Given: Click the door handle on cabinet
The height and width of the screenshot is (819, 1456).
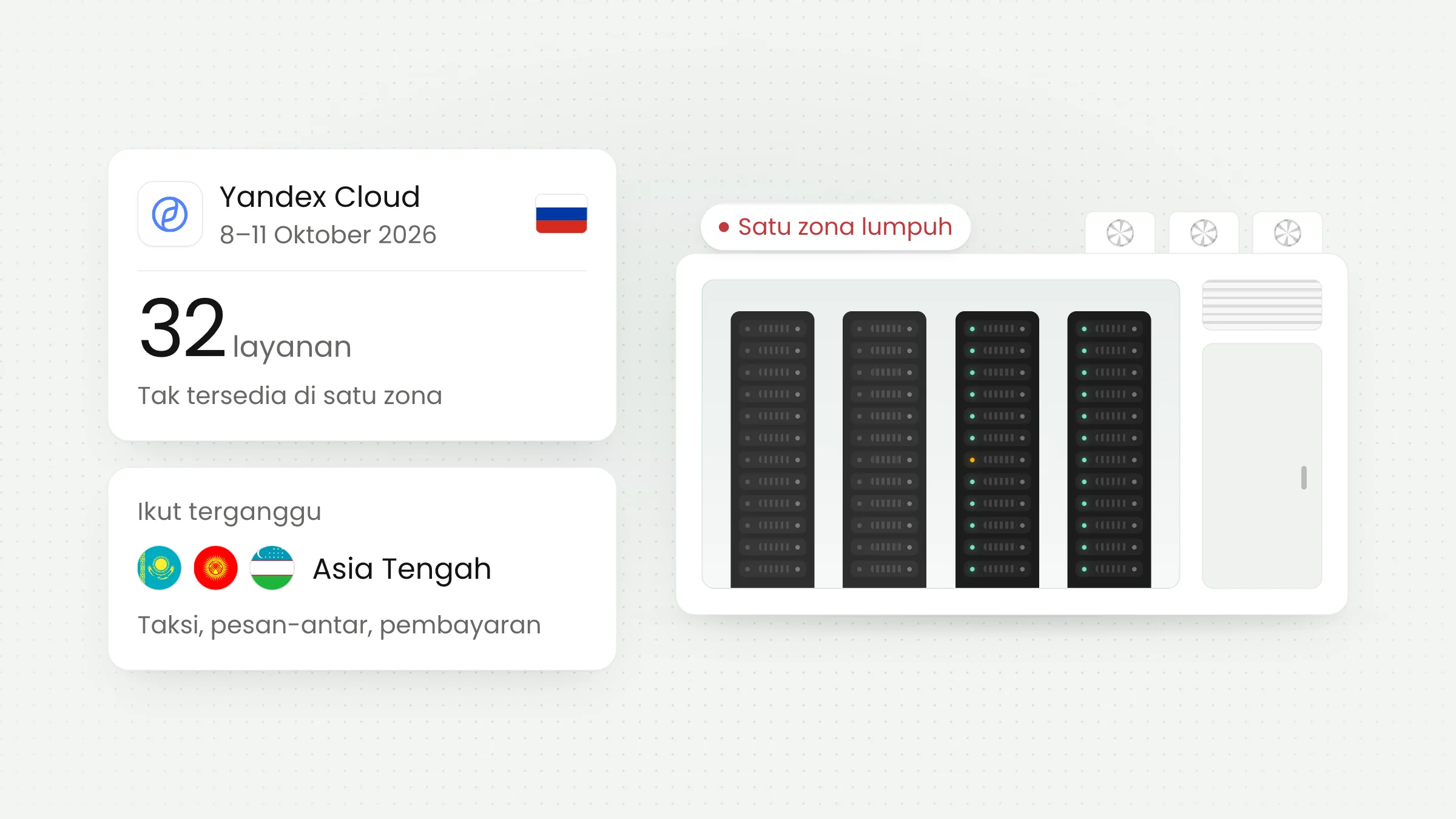Looking at the screenshot, I should [1304, 477].
